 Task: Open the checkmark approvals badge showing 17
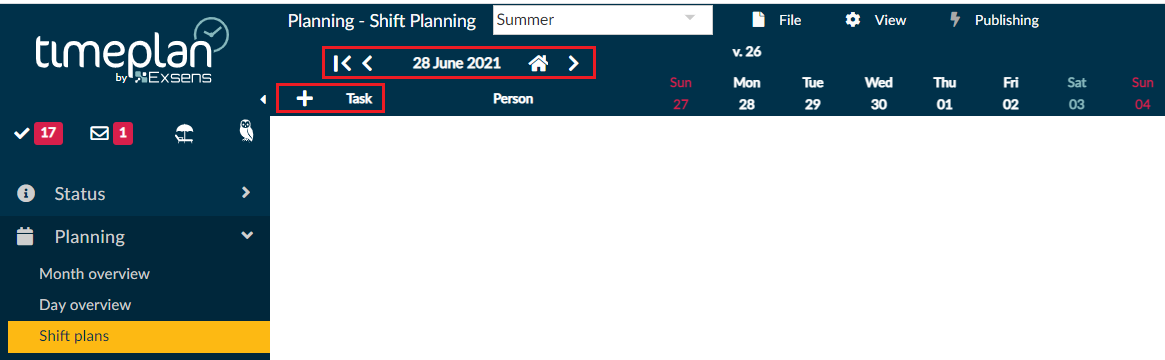[x=39, y=134]
